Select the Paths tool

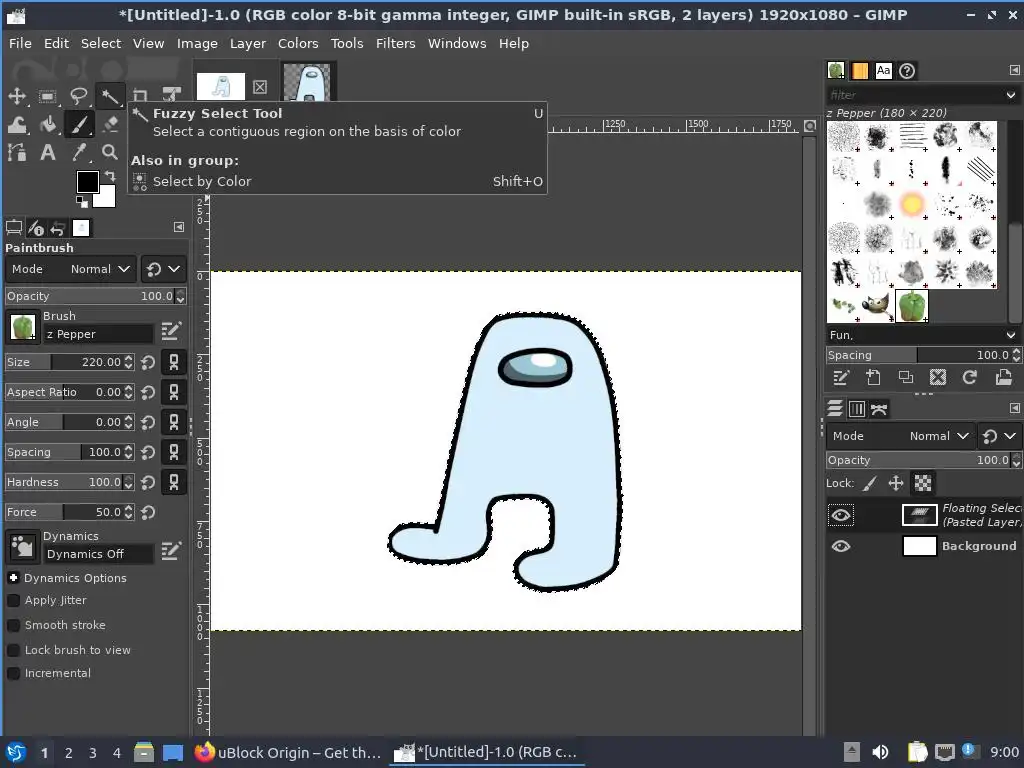pos(17,152)
